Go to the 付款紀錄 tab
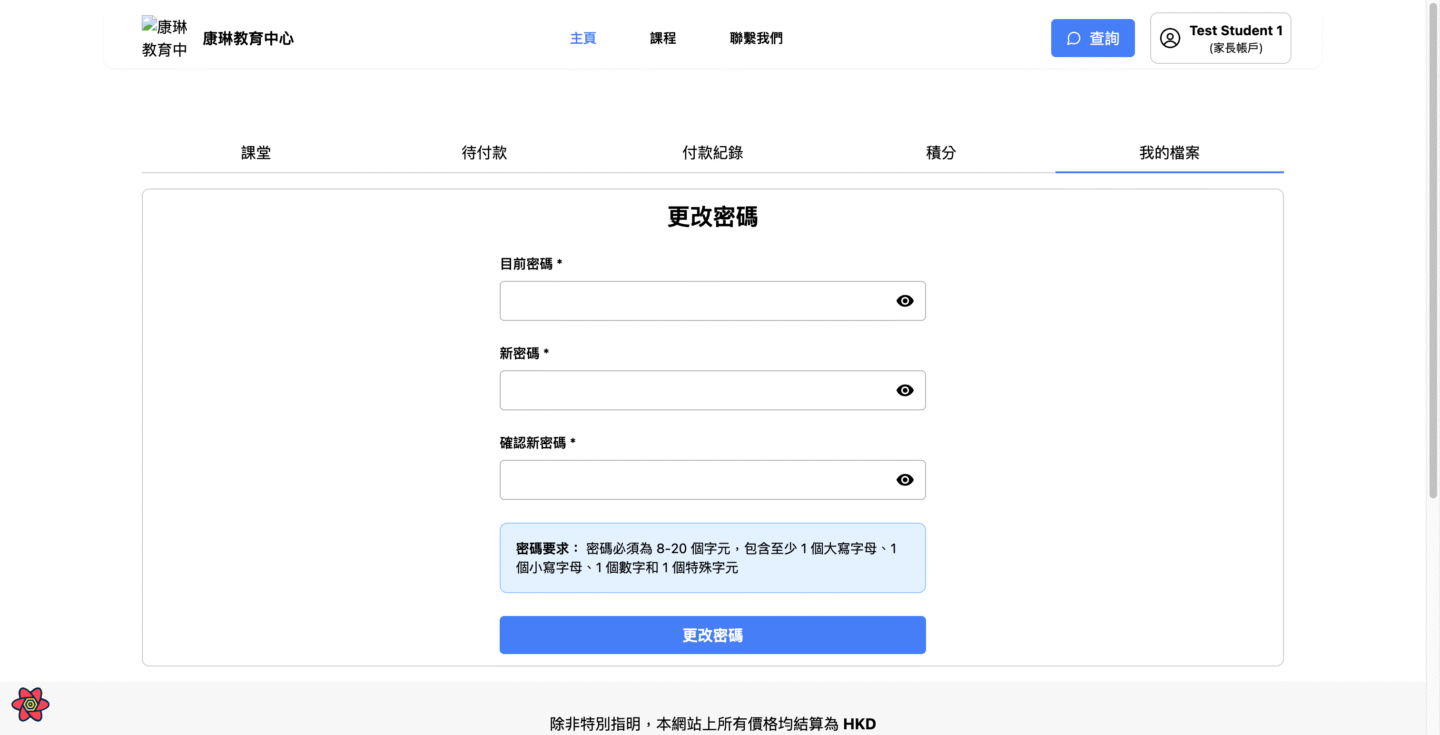Image resolution: width=1440 pixels, height=735 pixels. point(712,153)
